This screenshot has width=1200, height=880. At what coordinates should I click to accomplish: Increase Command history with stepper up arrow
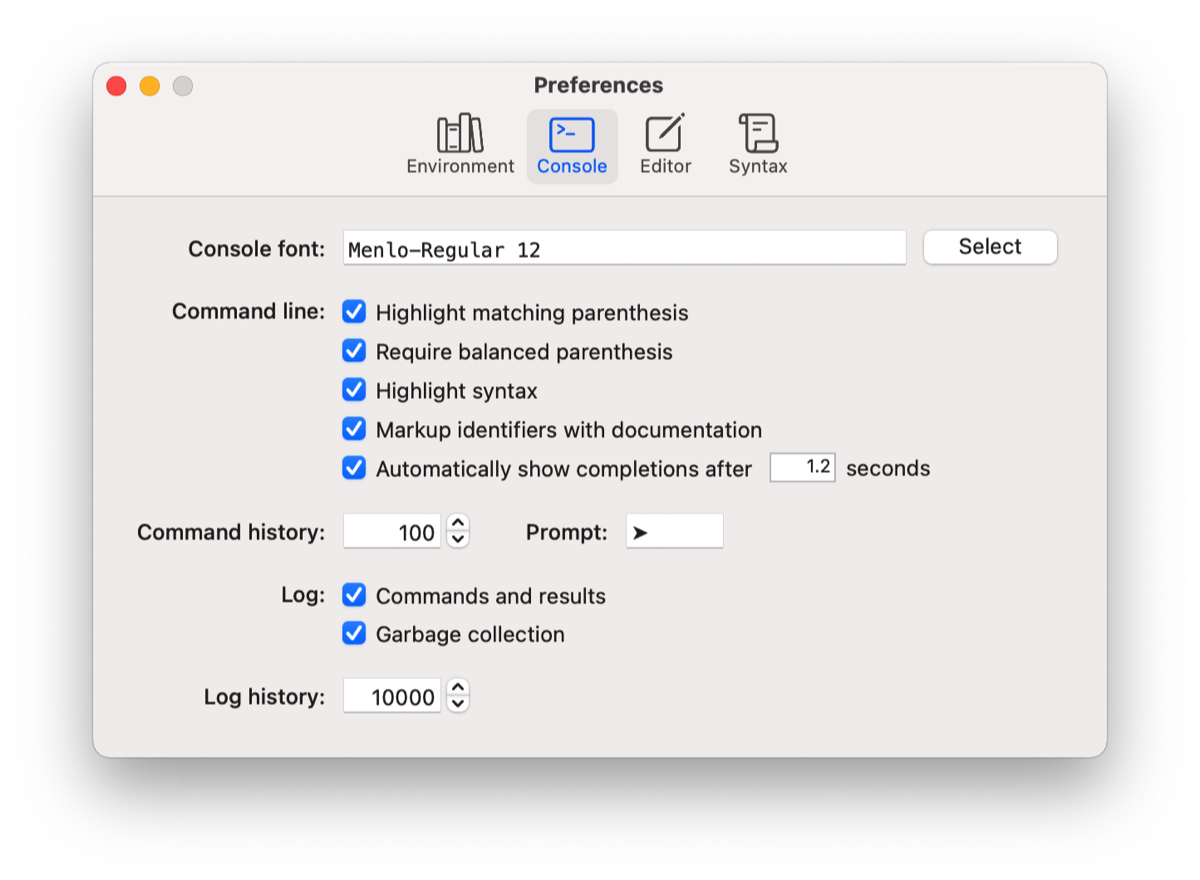[x=458, y=523]
